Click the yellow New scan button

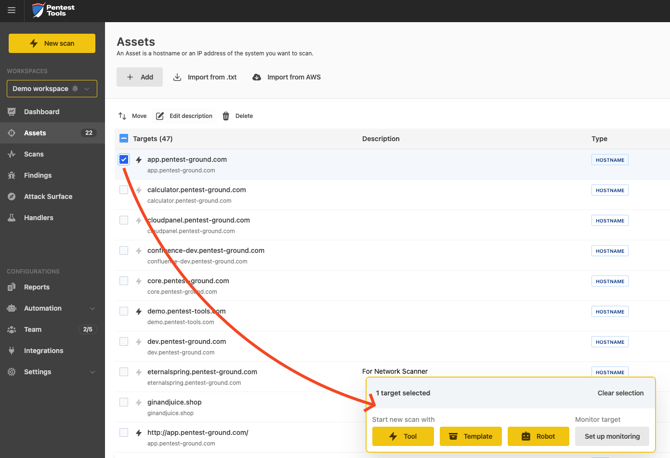[x=52, y=43]
